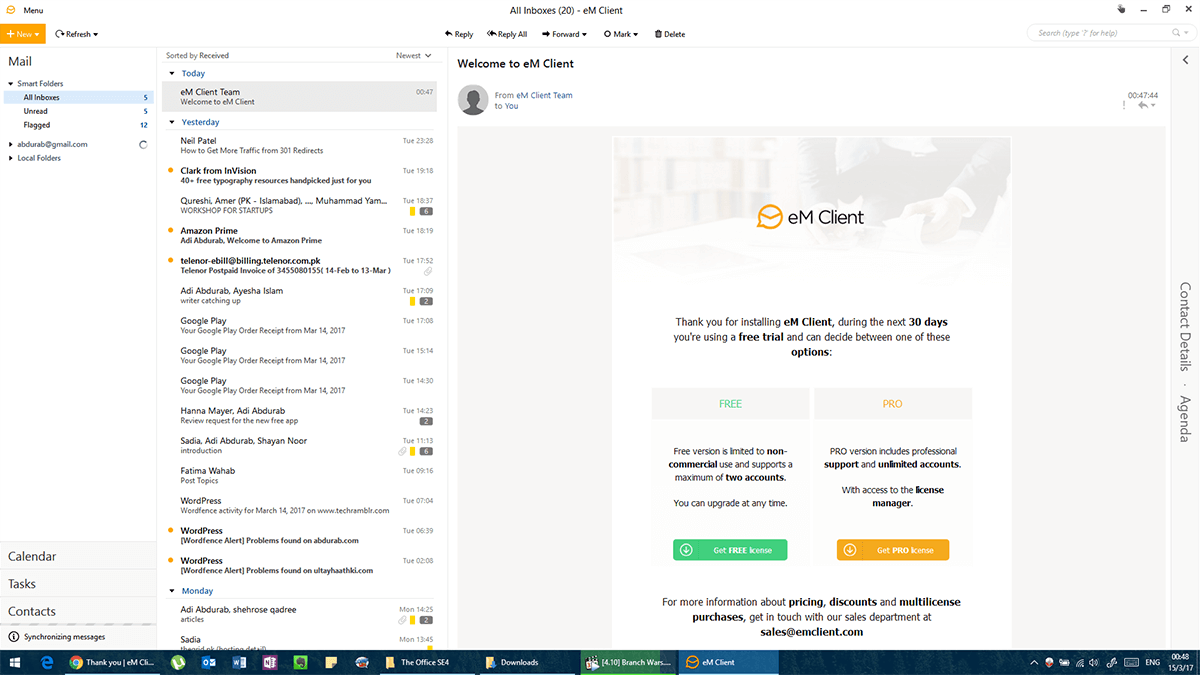1200x675 pixels.
Task: Open Word from the taskbar
Action: click(x=239, y=662)
